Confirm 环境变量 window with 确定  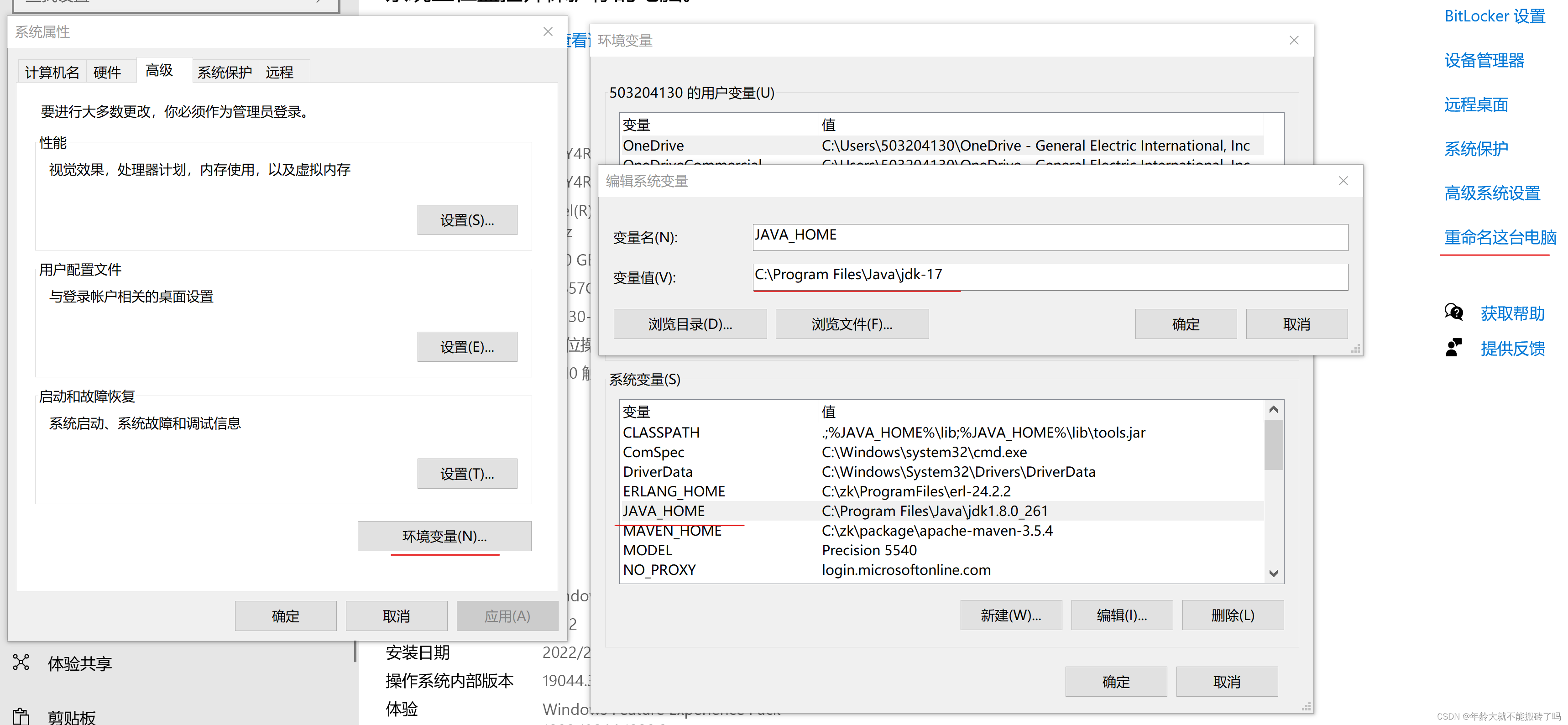(1116, 681)
